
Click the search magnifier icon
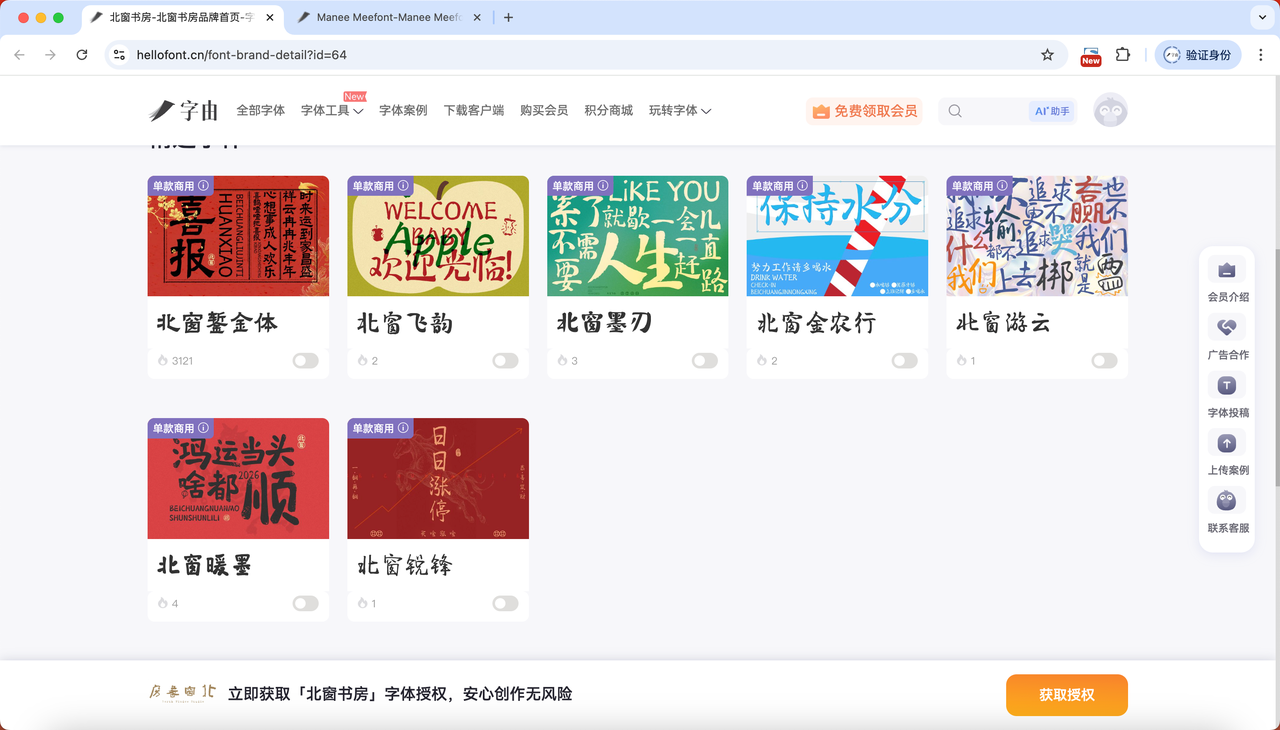[x=955, y=111]
